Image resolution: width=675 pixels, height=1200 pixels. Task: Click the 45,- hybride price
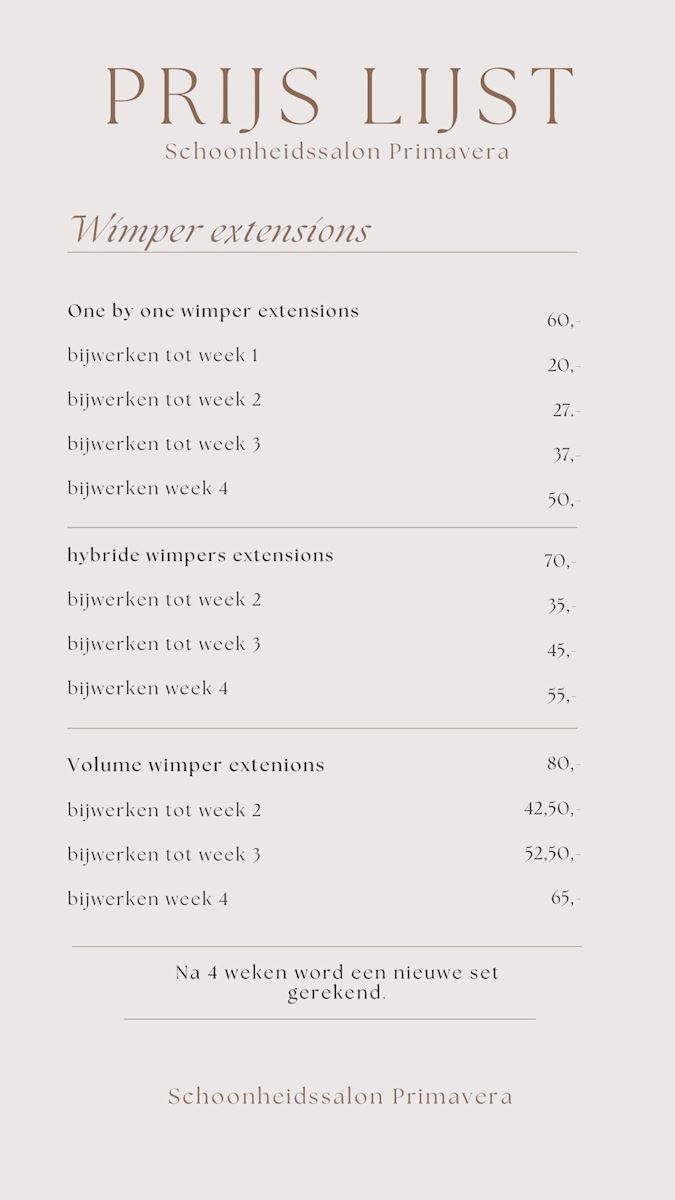point(561,651)
